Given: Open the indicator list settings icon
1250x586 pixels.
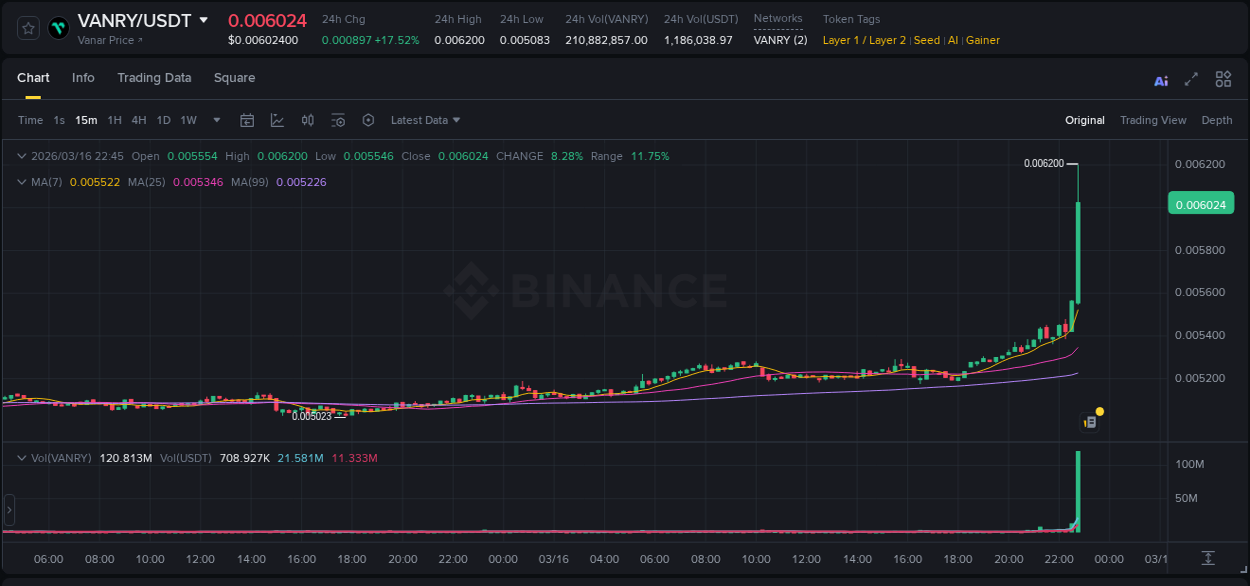Looking at the screenshot, I should [x=338, y=119].
